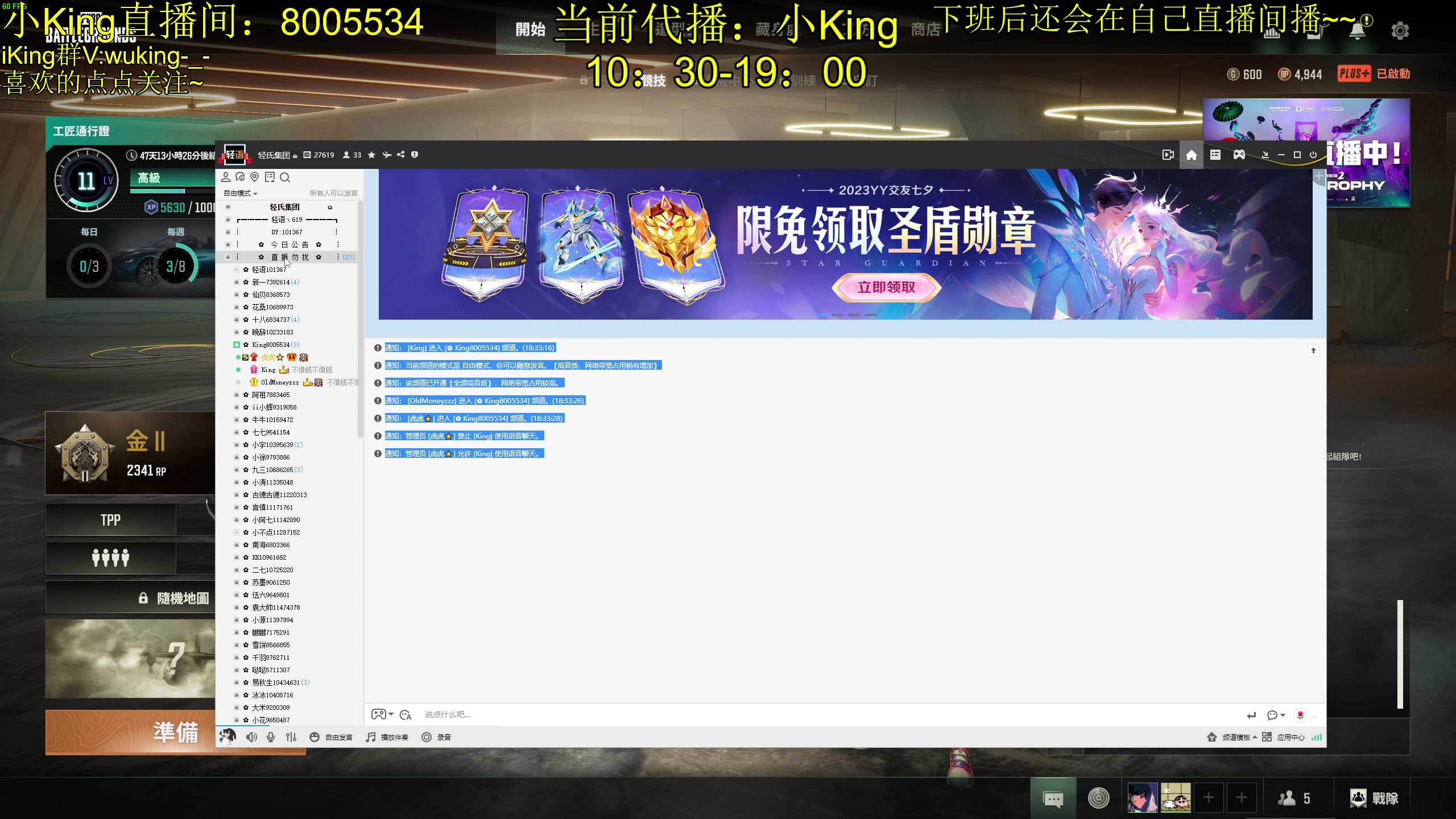Open the customer service headset icon
The height and width of the screenshot is (819, 1456).
point(240,177)
